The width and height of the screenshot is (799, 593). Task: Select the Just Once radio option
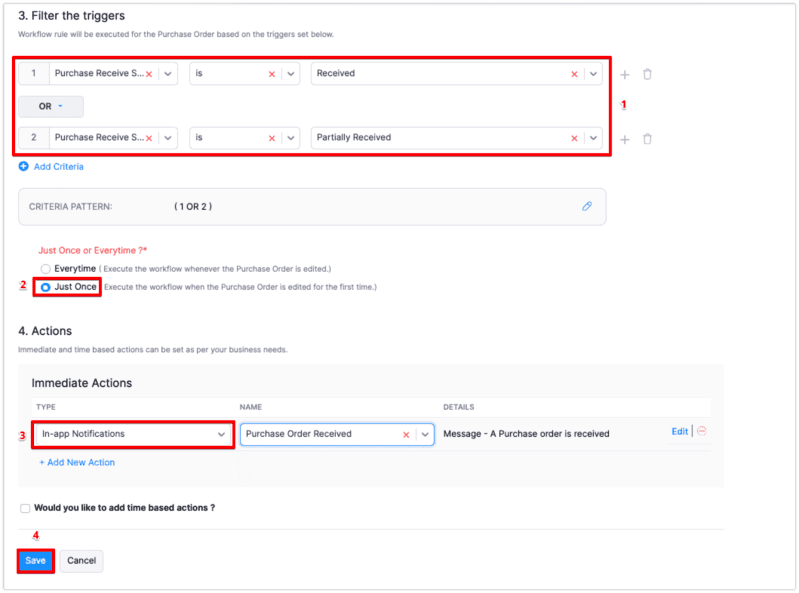click(x=45, y=287)
